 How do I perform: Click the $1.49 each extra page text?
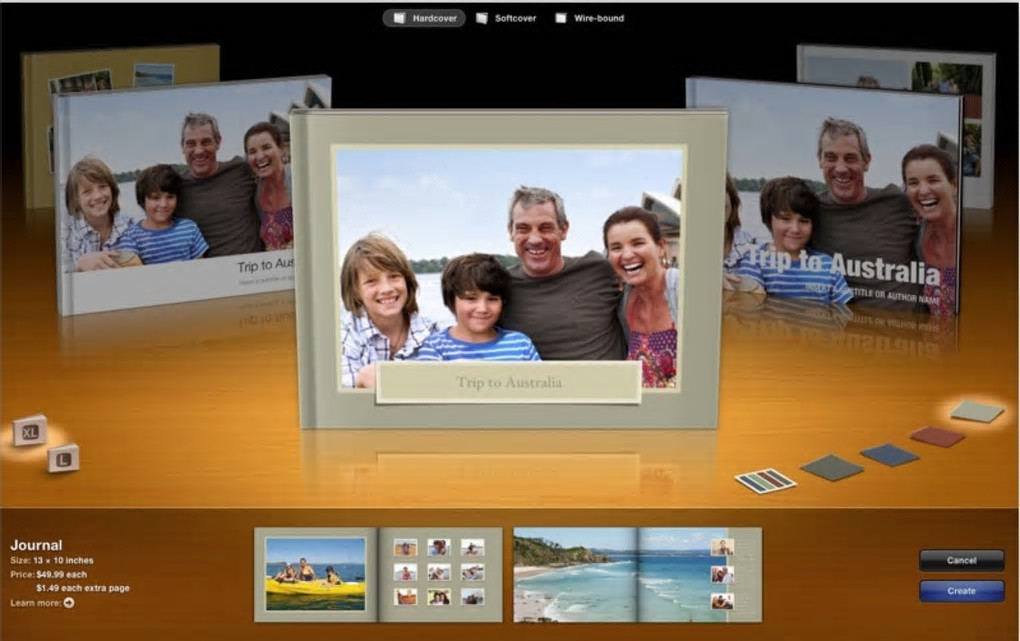(83, 588)
